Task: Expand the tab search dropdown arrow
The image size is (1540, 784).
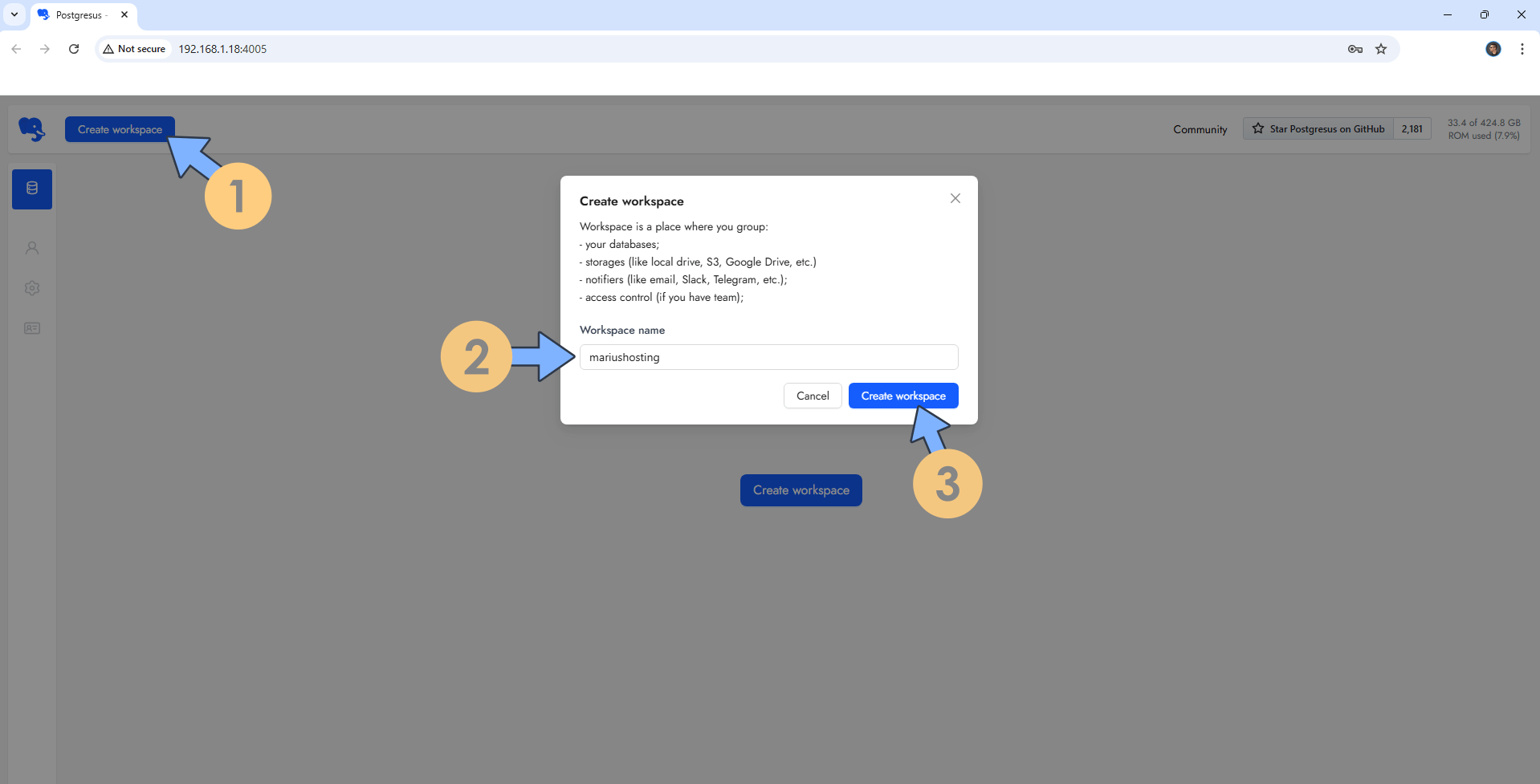Action: 14,14
